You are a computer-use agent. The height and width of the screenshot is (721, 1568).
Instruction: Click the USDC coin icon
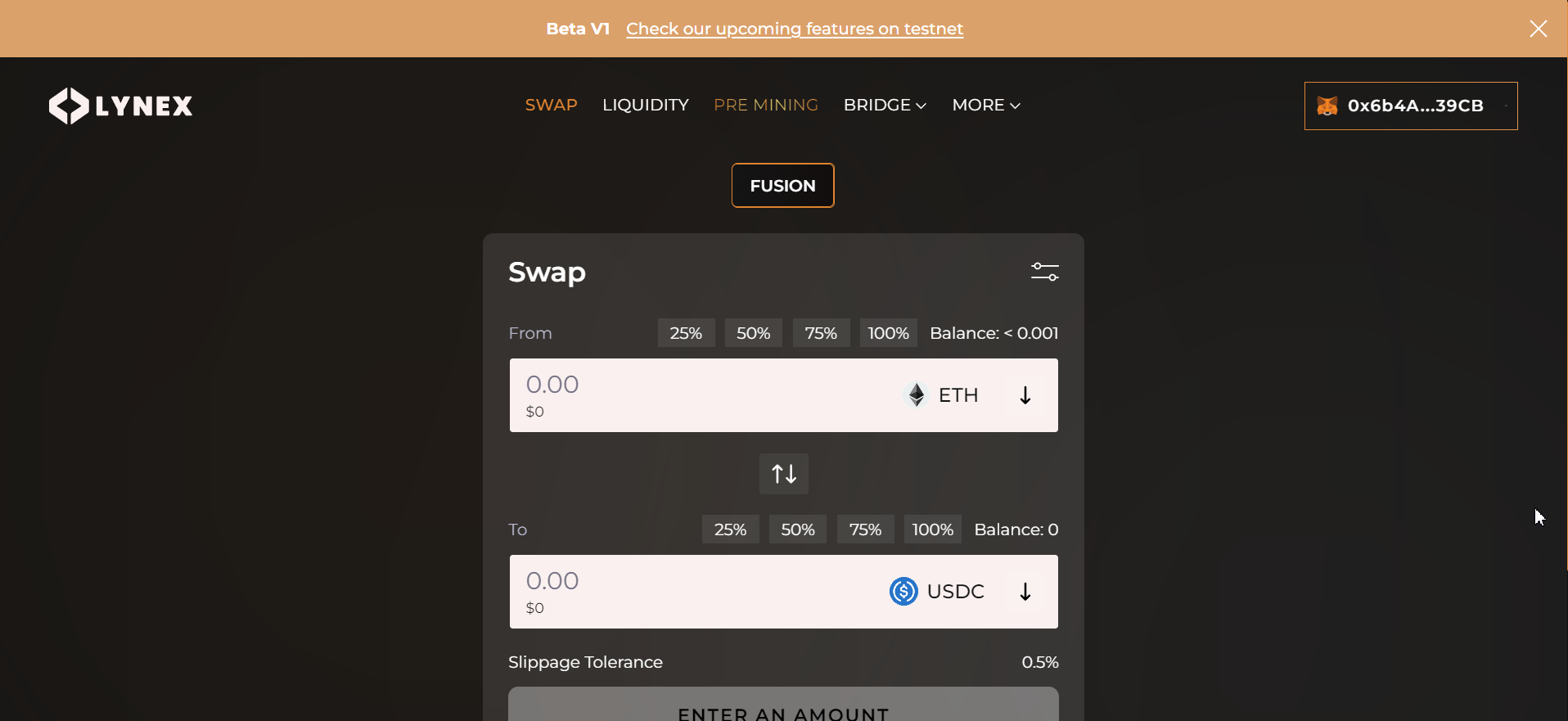903,591
